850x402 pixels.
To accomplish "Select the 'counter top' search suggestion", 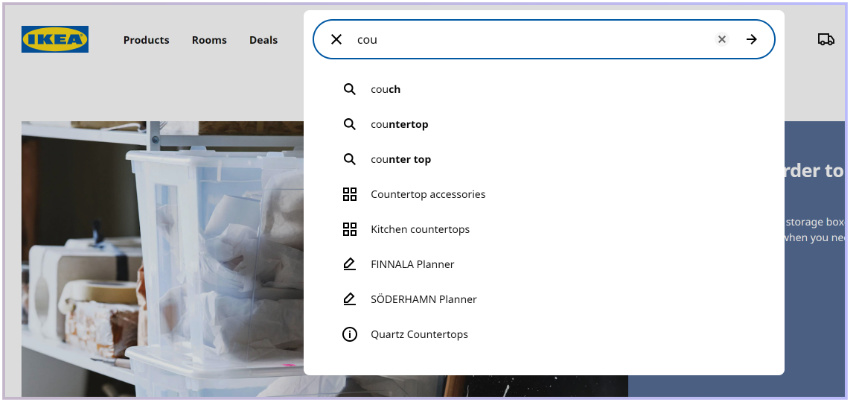I will [400, 159].
